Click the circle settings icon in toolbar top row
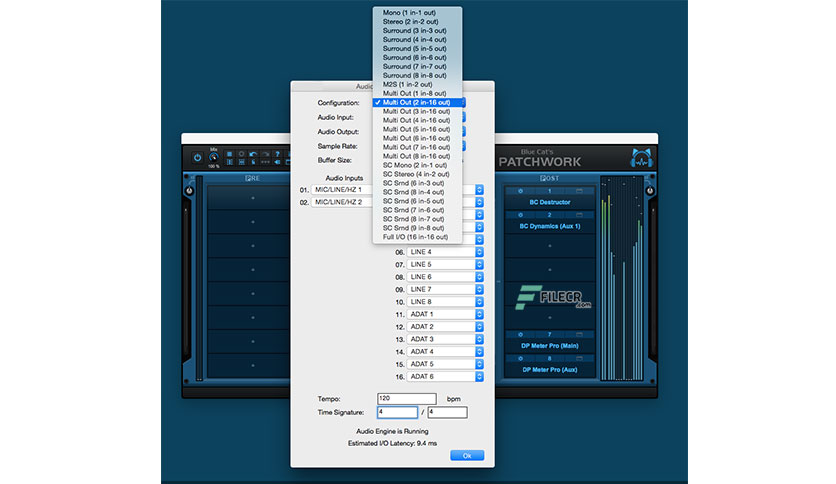 click(242, 154)
